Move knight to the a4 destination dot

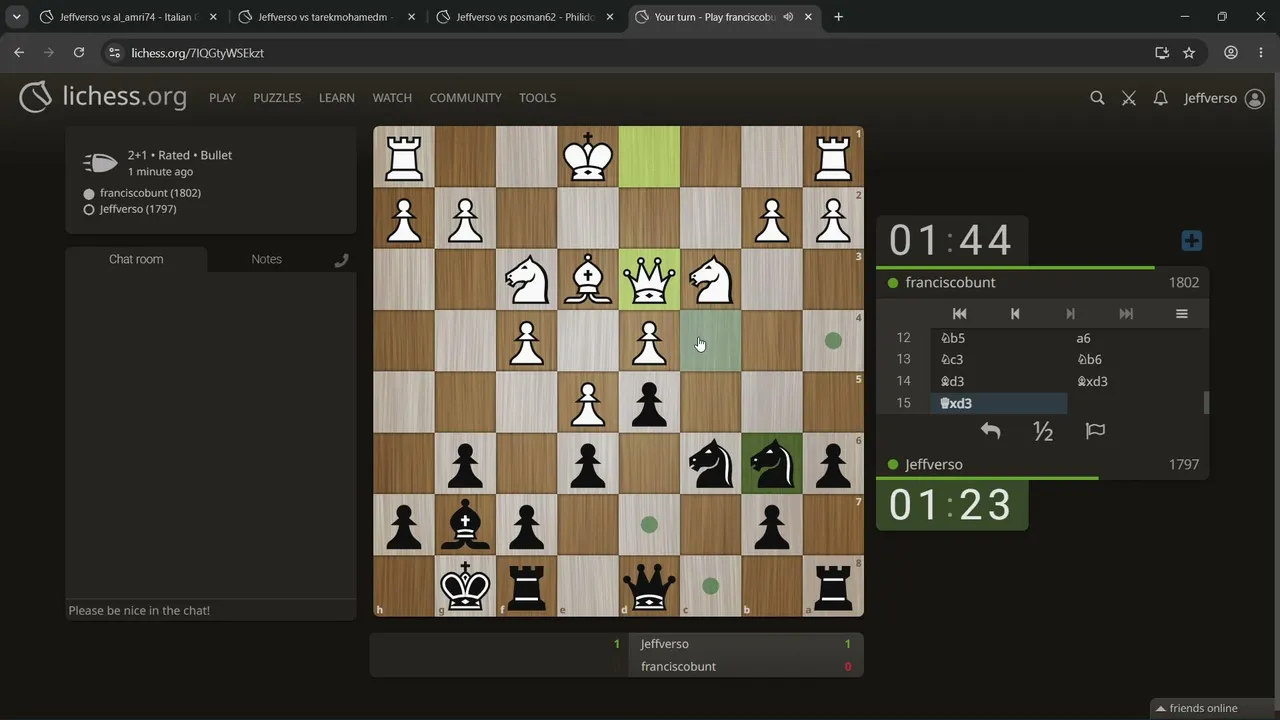(833, 341)
